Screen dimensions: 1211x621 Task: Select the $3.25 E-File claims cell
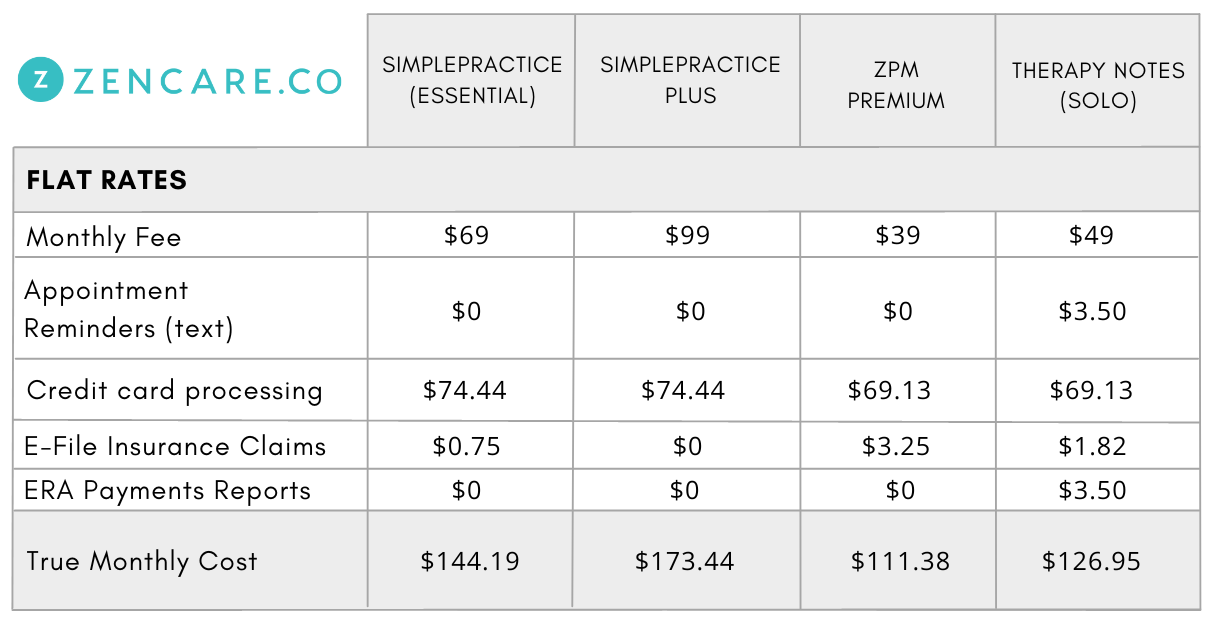pos(897,446)
